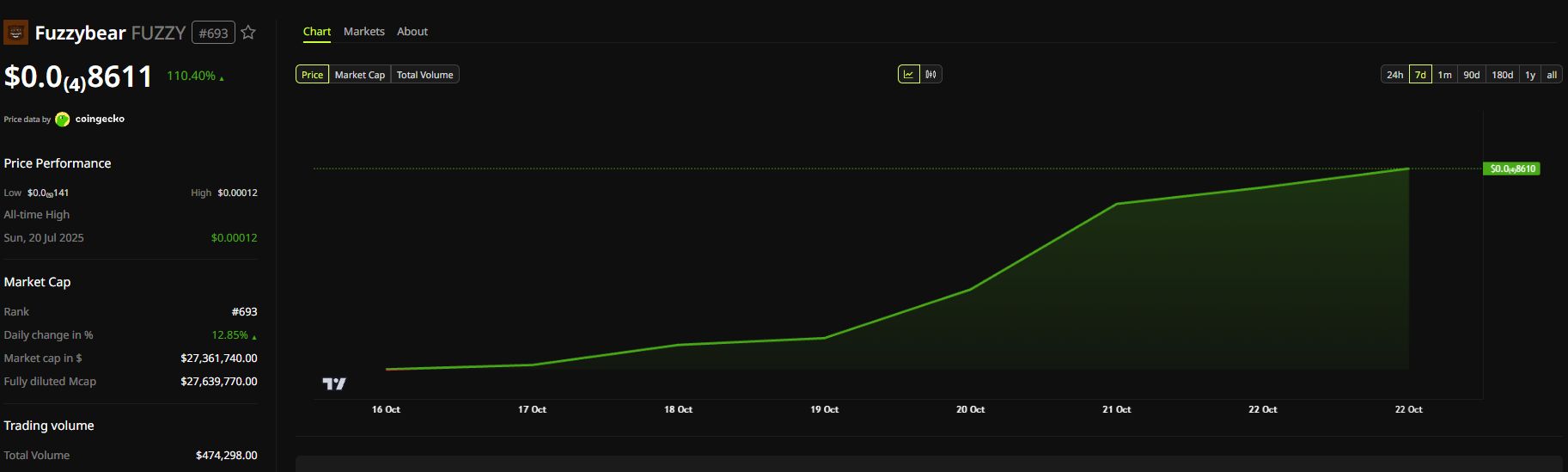Star Fuzzybear as a favorite
Viewport: 1568px width, 472px height.
click(x=248, y=33)
